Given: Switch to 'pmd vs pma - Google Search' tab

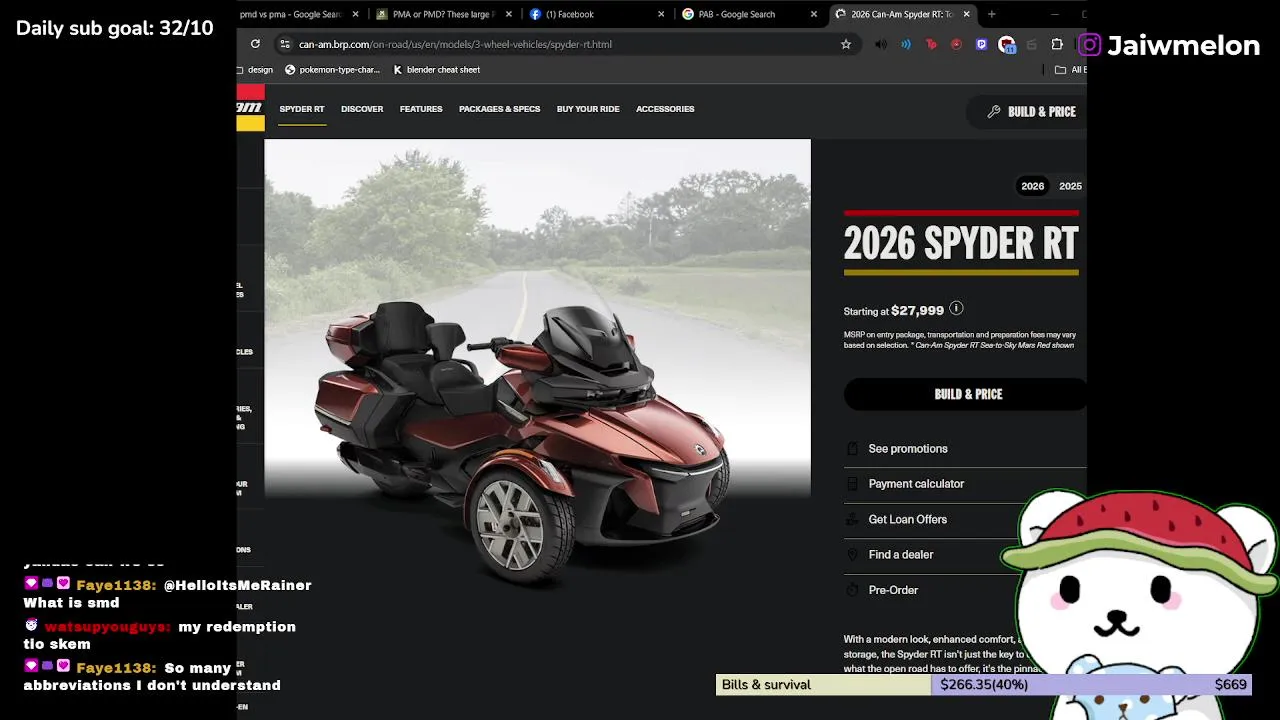Looking at the screenshot, I should click(291, 14).
